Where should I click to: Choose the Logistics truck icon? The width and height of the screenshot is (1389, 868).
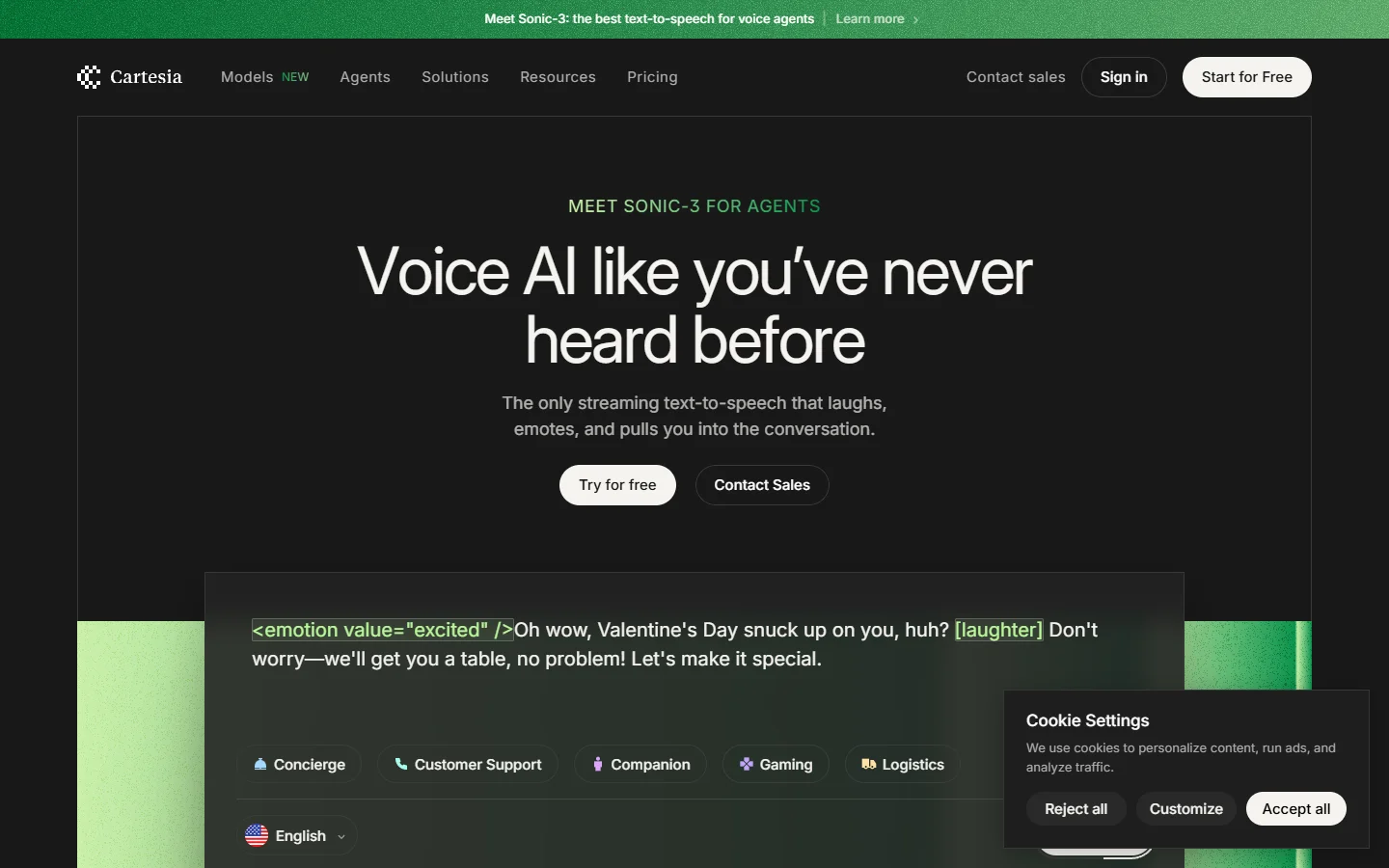click(x=868, y=764)
